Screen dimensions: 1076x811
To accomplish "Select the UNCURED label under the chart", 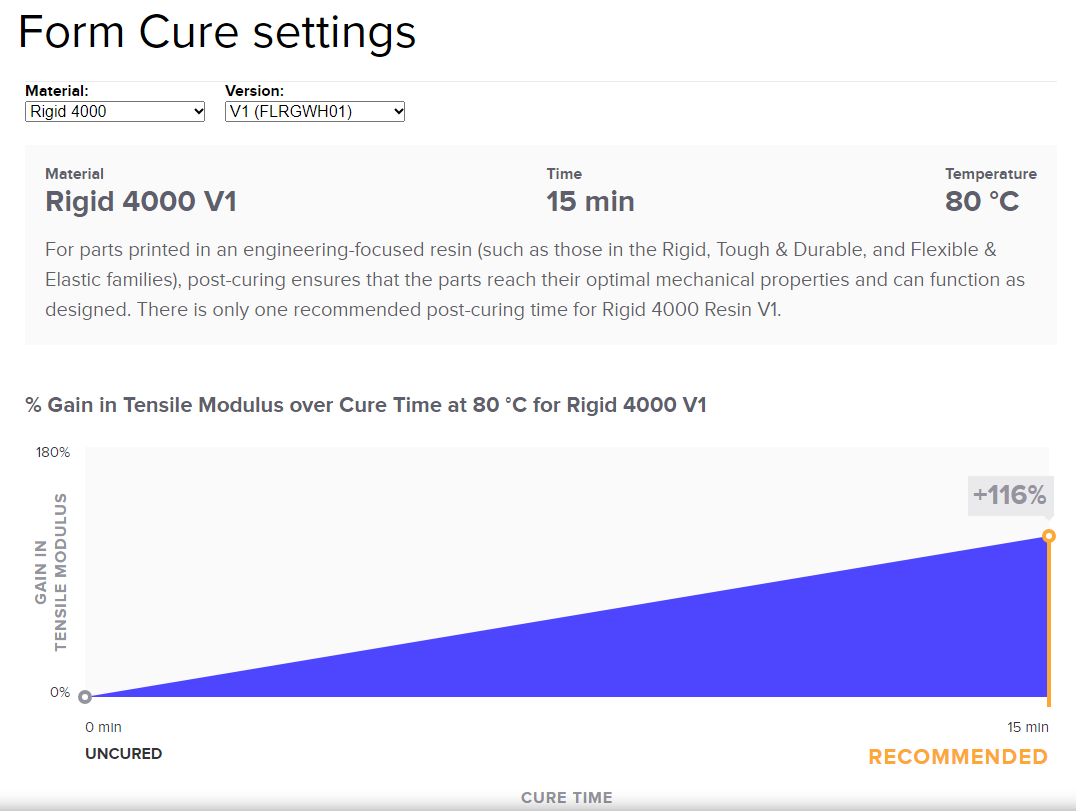I will tap(124, 753).
